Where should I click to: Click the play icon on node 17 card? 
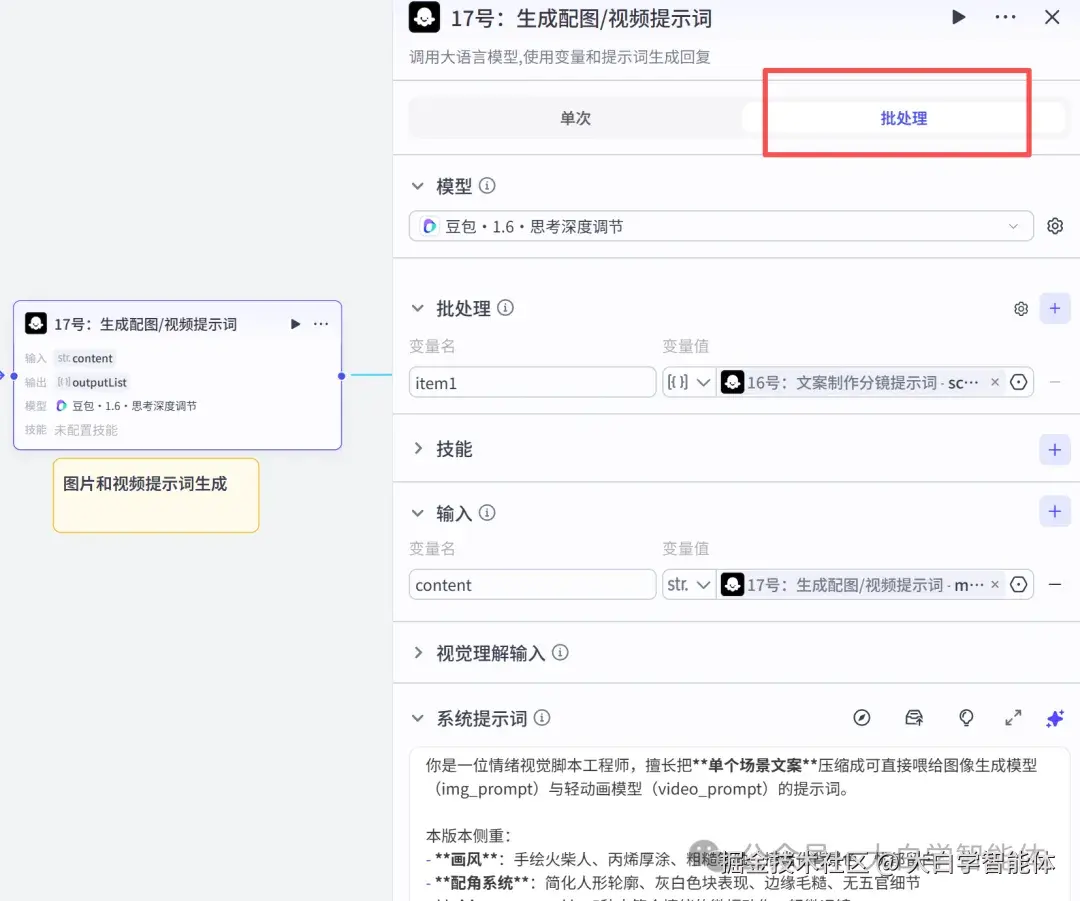[295, 324]
